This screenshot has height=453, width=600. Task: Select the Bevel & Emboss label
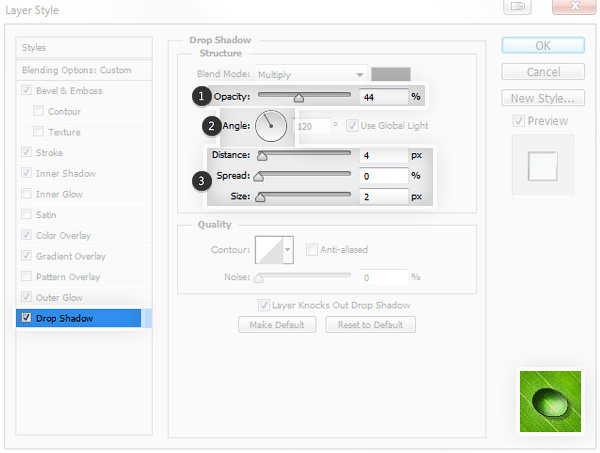(x=69, y=91)
